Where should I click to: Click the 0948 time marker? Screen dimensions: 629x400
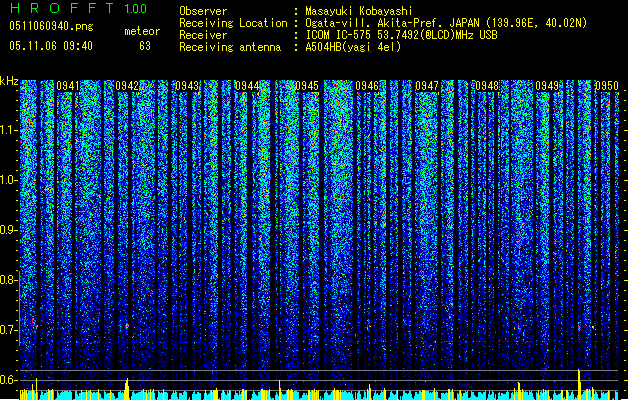click(x=487, y=86)
